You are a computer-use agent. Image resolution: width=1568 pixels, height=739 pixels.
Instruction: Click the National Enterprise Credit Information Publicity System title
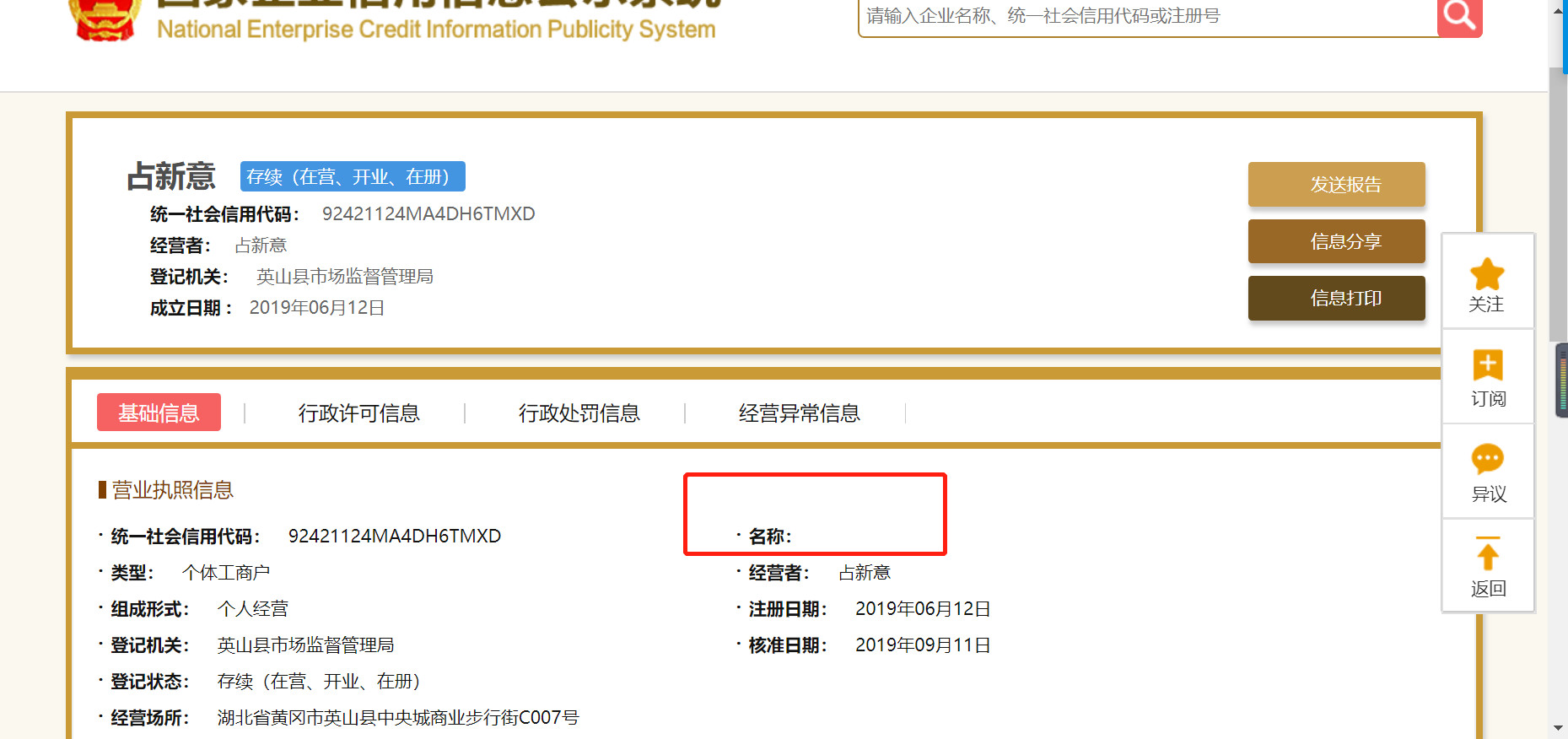[436, 30]
